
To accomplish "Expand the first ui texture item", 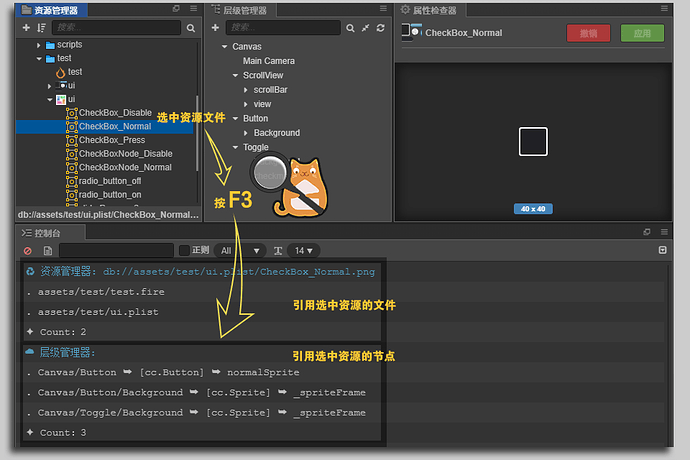I will 49,86.
